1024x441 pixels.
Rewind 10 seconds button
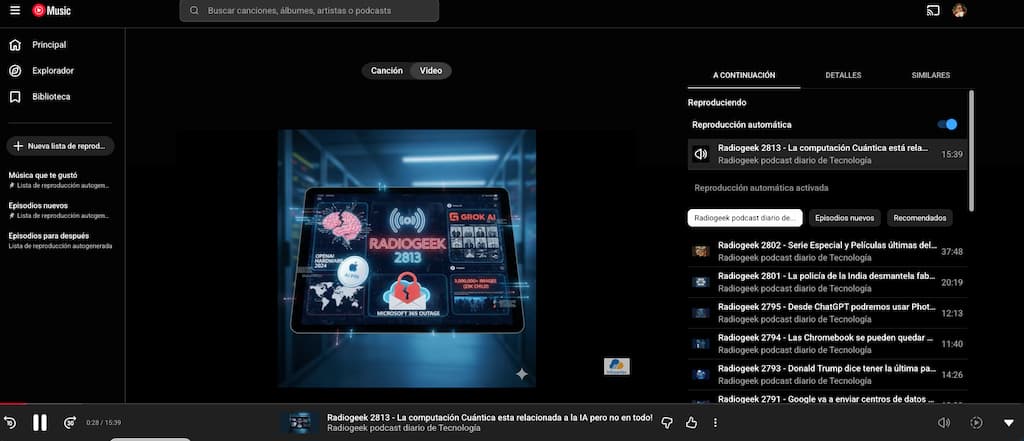pos(10,422)
